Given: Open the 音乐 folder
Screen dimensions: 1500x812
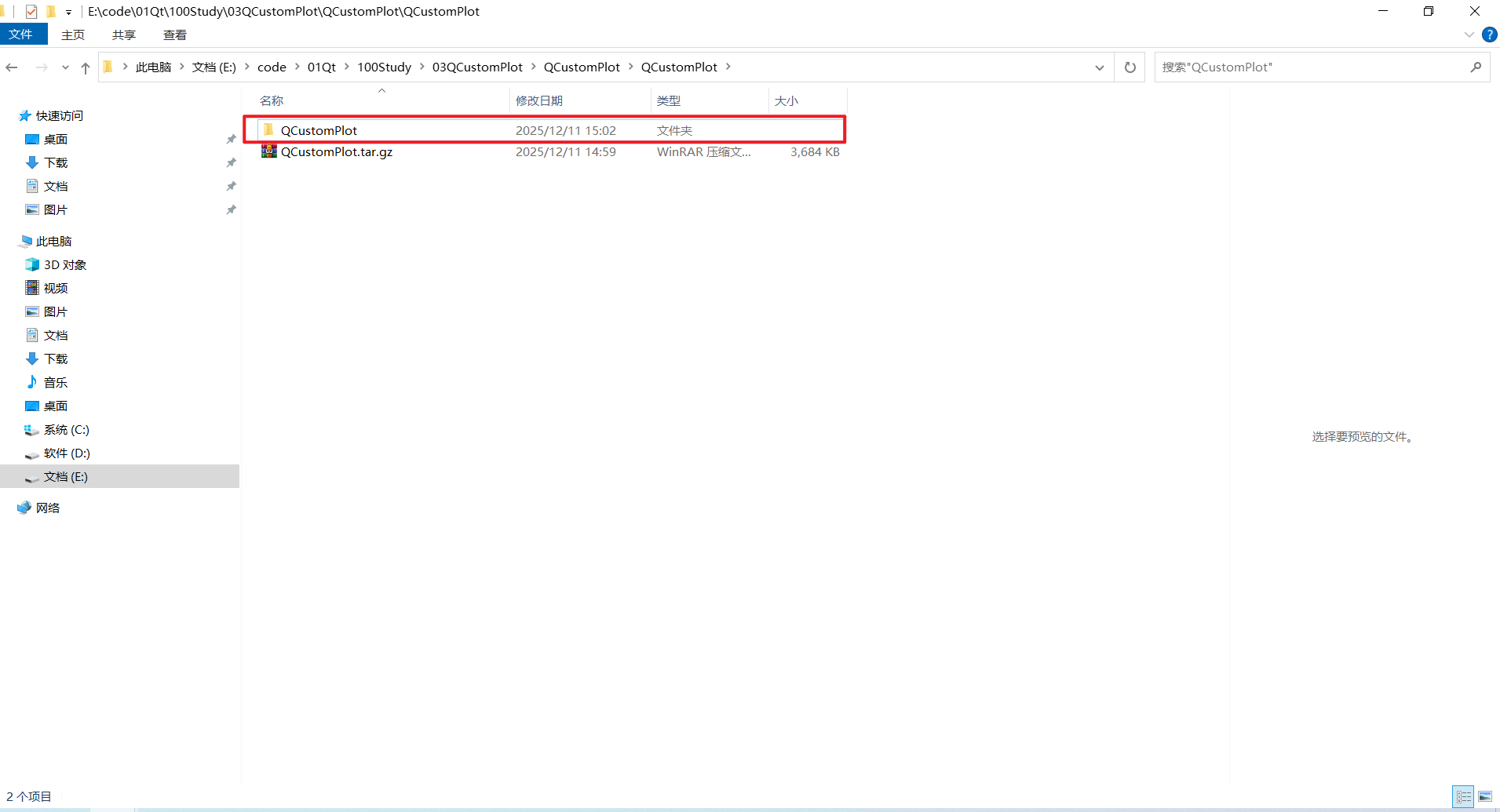Looking at the screenshot, I should click(x=56, y=383).
